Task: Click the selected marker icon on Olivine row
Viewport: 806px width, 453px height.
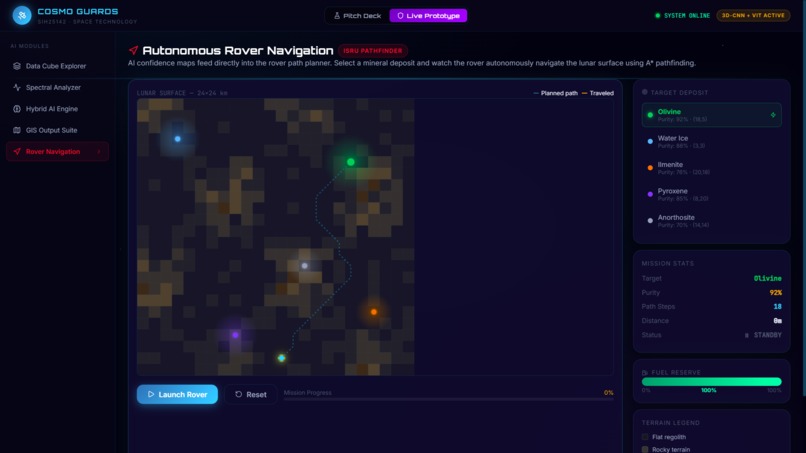Action: (x=773, y=115)
